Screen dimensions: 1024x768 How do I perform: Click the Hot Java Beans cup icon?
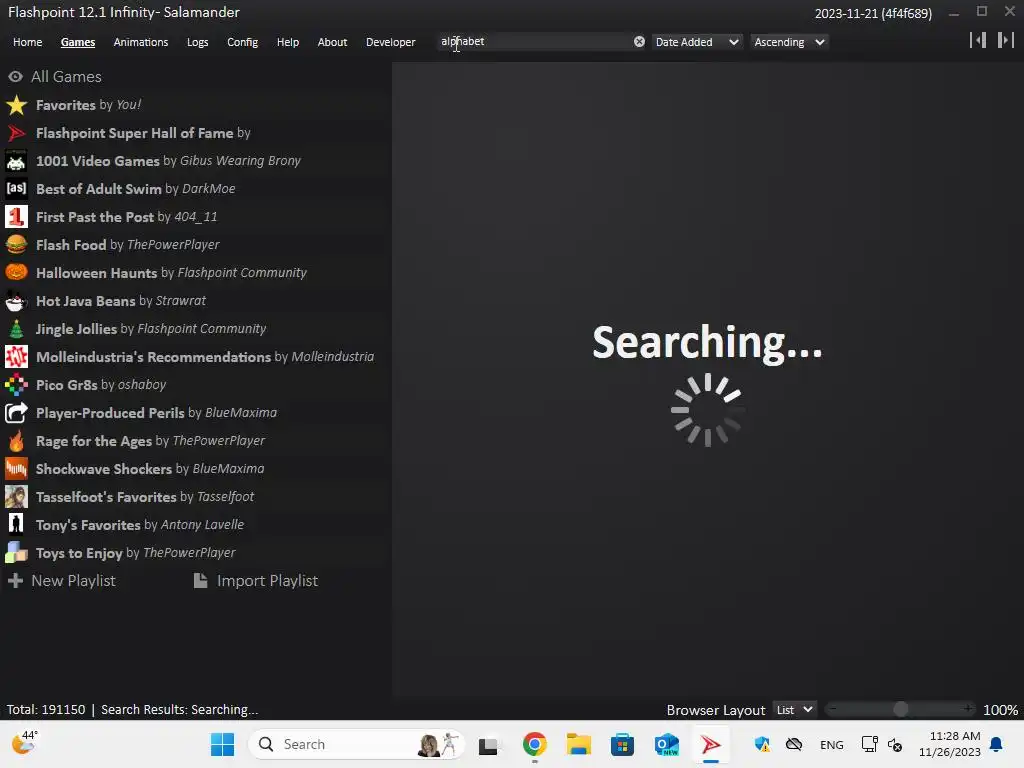click(16, 301)
